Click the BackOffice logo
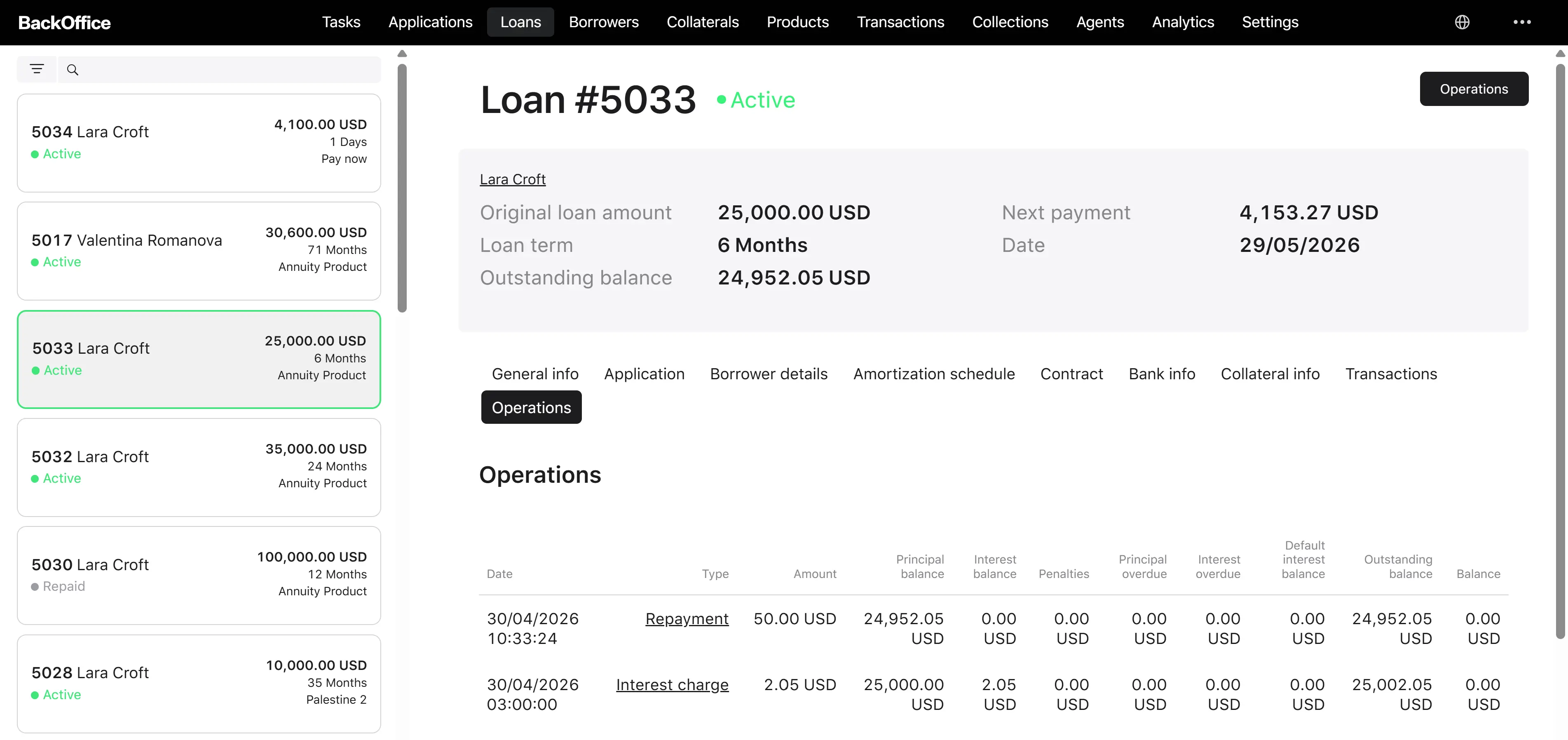Image resolution: width=1568 pixels, height=740 pixels. pyautogui.click(x=65, y=23)
